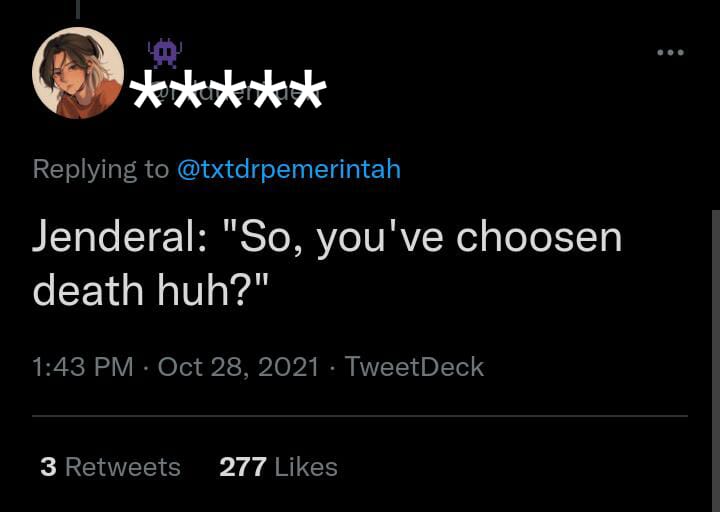Click the Oct 28, 2021 date
Image resolution: width=720 pixels, height=512 pixels.
(x=239, y=367)
